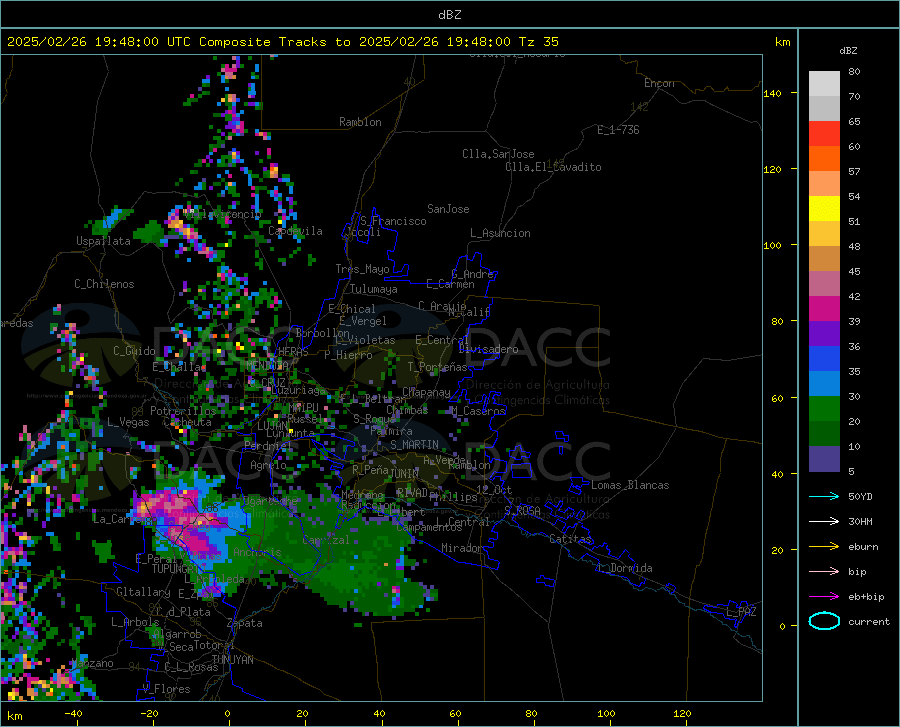Click the white 80 dBZ color swatch
Viewport: 900px width, 727px height.
pyautogui.click(x=824, y=83)
